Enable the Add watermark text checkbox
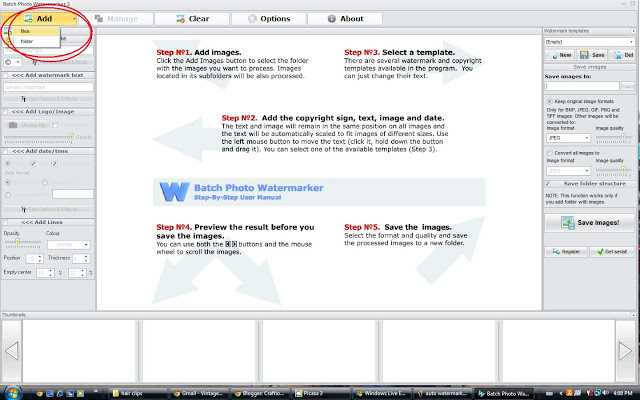Screen dimensions: 640x400 coord(5,76)
